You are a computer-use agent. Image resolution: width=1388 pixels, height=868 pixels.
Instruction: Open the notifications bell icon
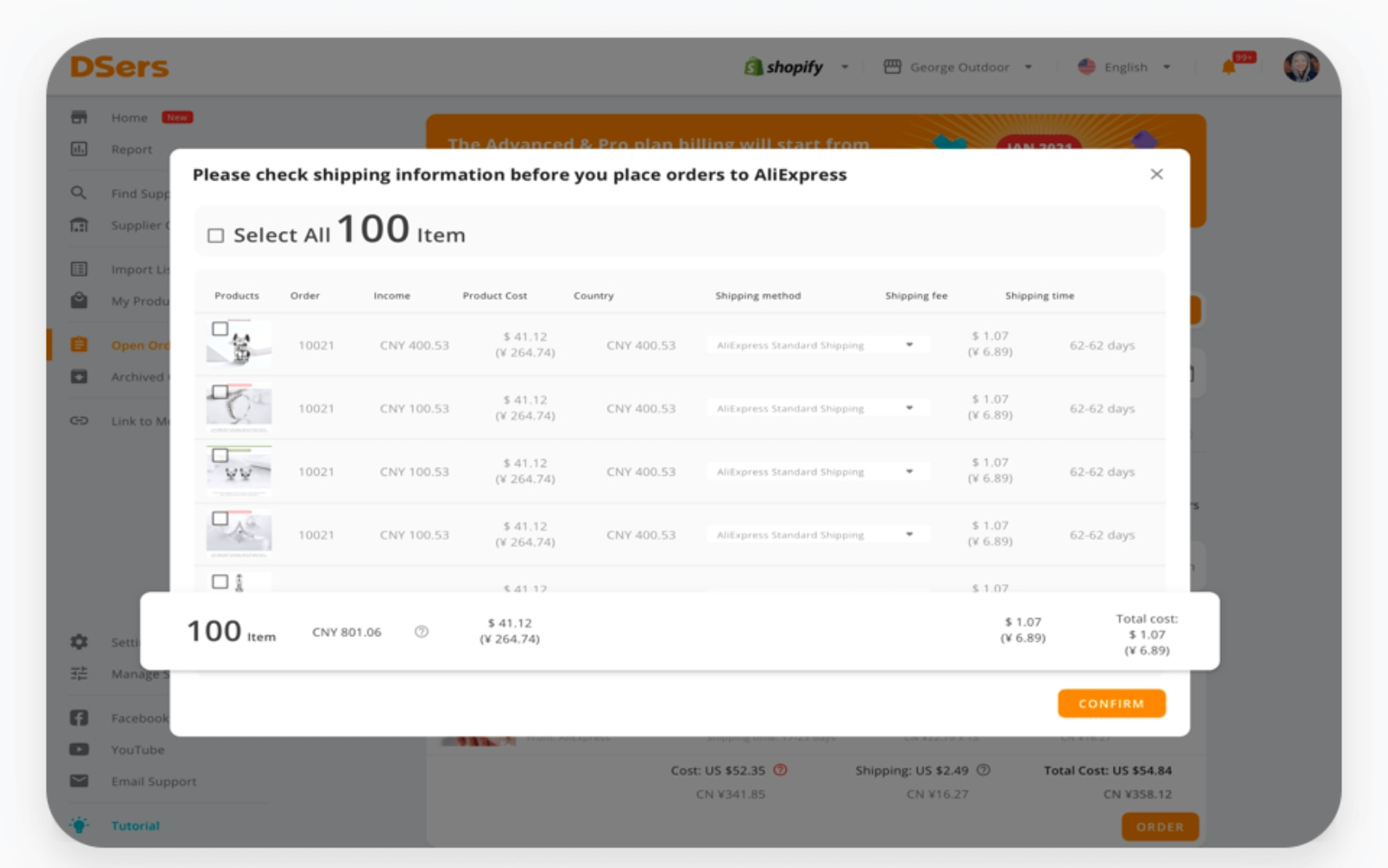(1229, 67)
